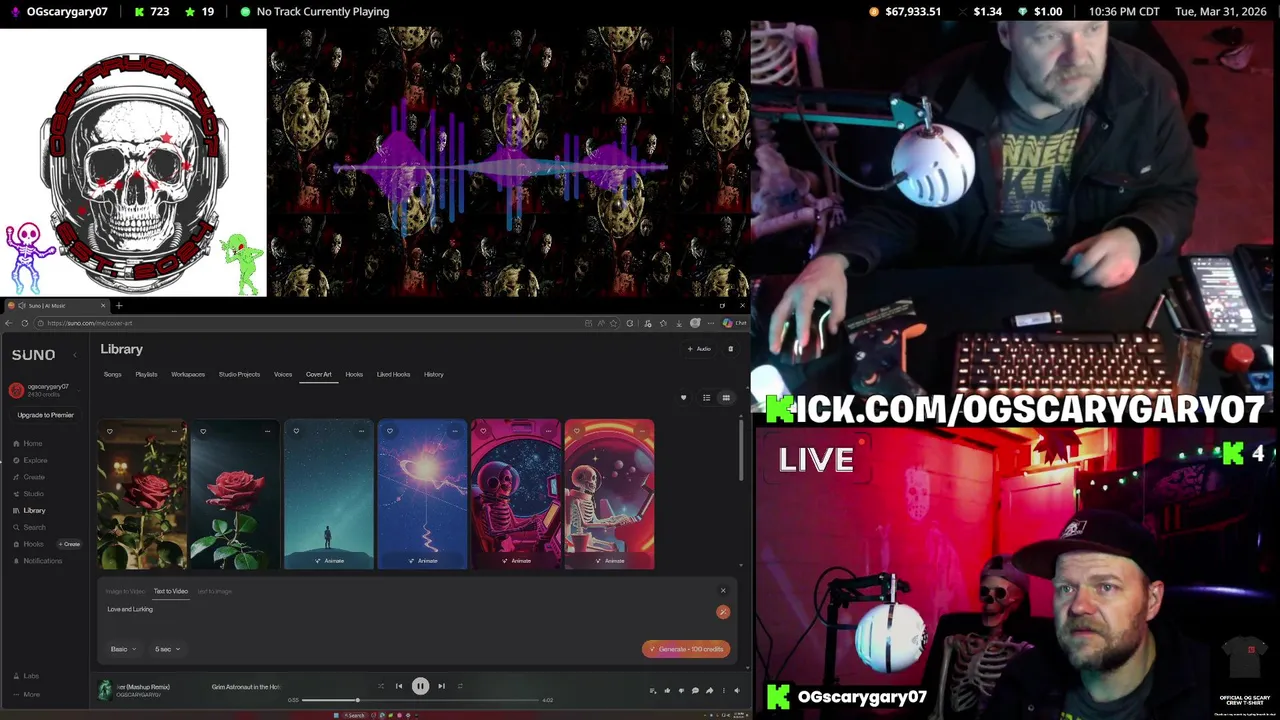Open the Basic quality dropdown
The height and width of the screenshot is (720, 1280).
[123, 649]
